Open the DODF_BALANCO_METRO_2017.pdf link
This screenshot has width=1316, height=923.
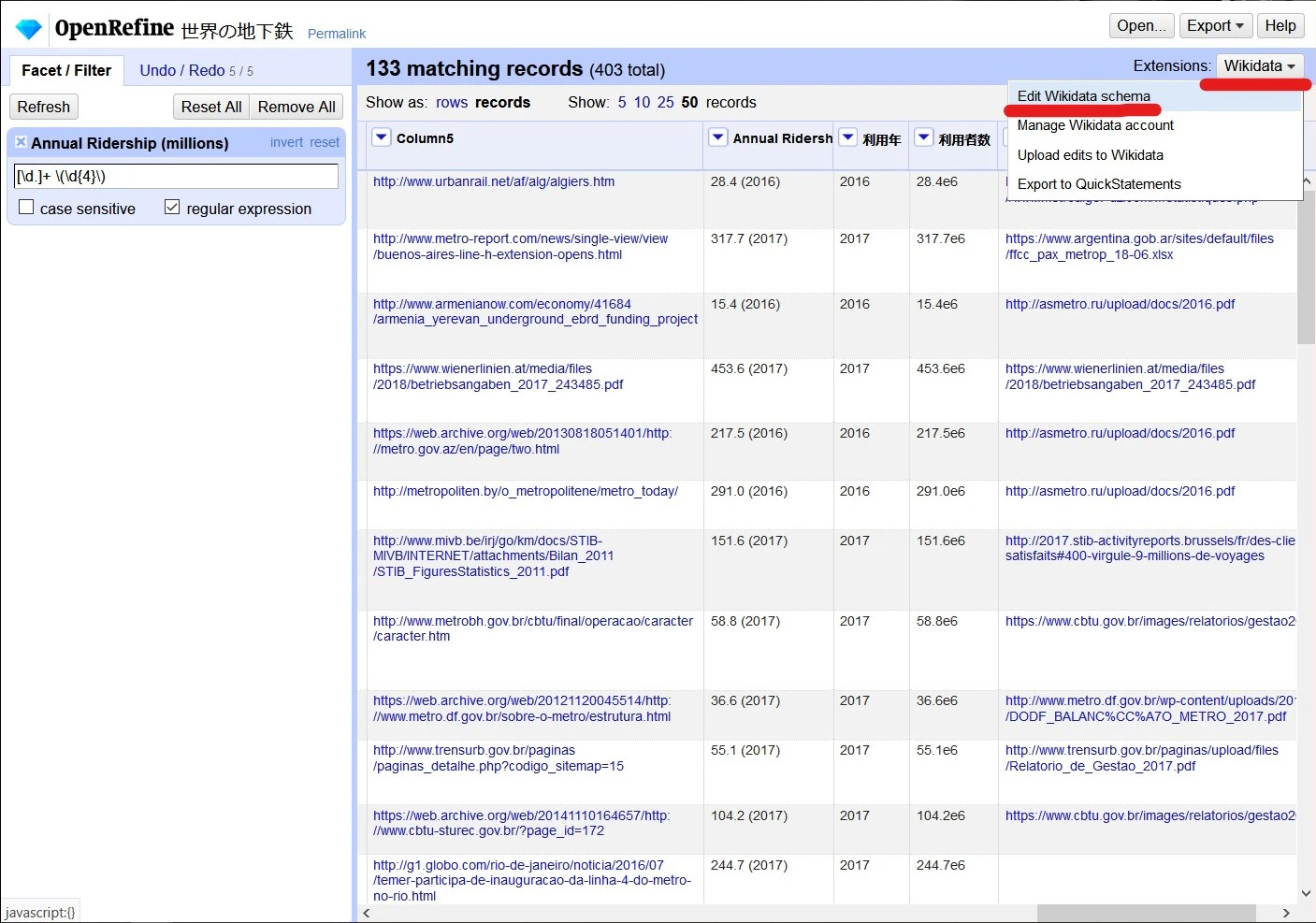click(x=1150, y=709)
